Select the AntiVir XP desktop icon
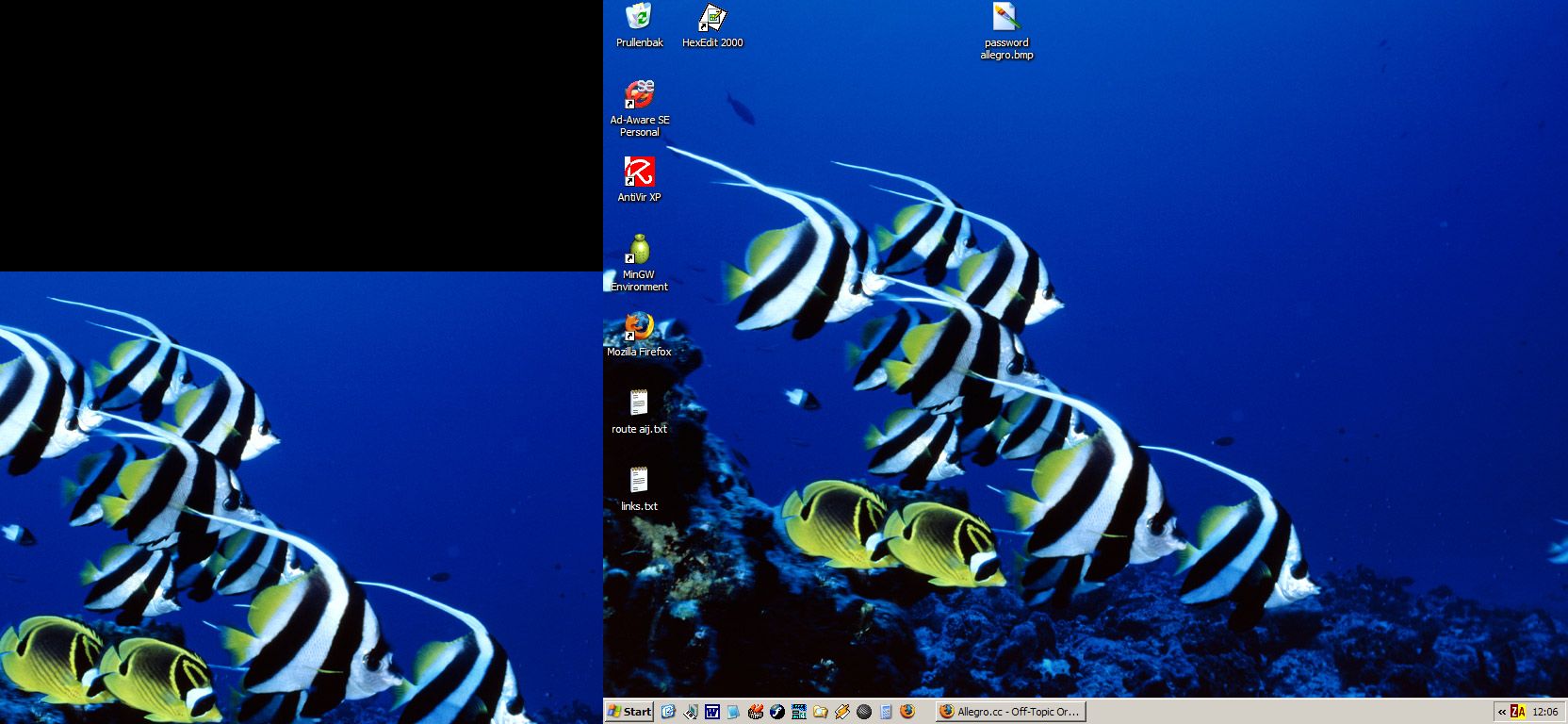Viewport: 1568px width, 724px height. 639,173
